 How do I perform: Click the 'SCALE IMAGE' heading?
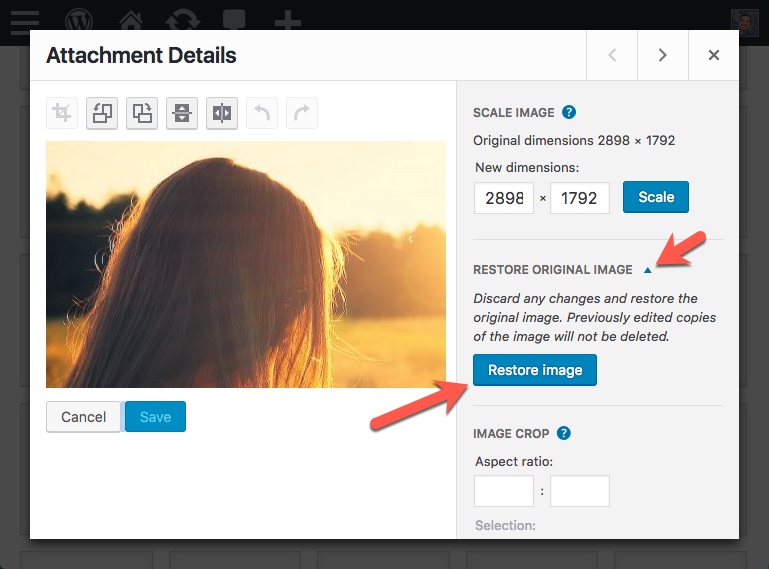pos(513,113)
